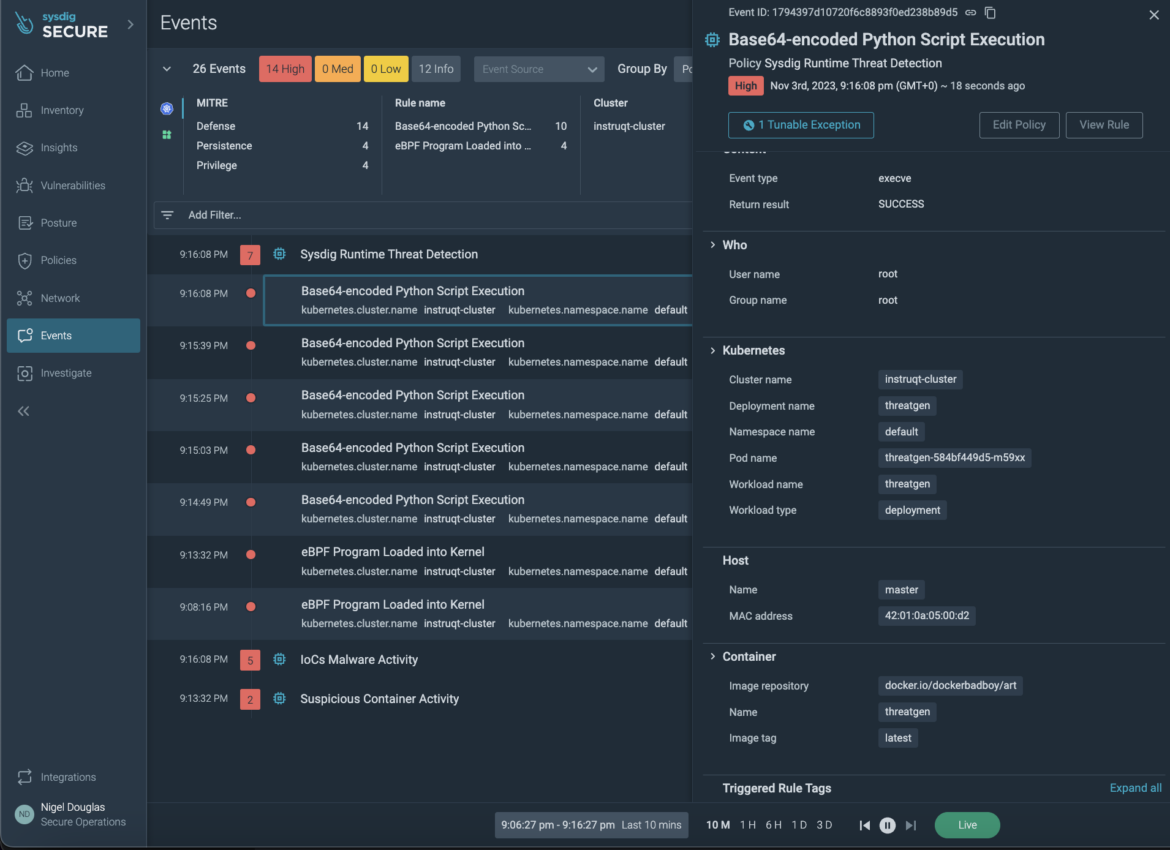This screenshot has height=850, width=1170.
Task: Close the event details panel
Action: coord(1154,14)
